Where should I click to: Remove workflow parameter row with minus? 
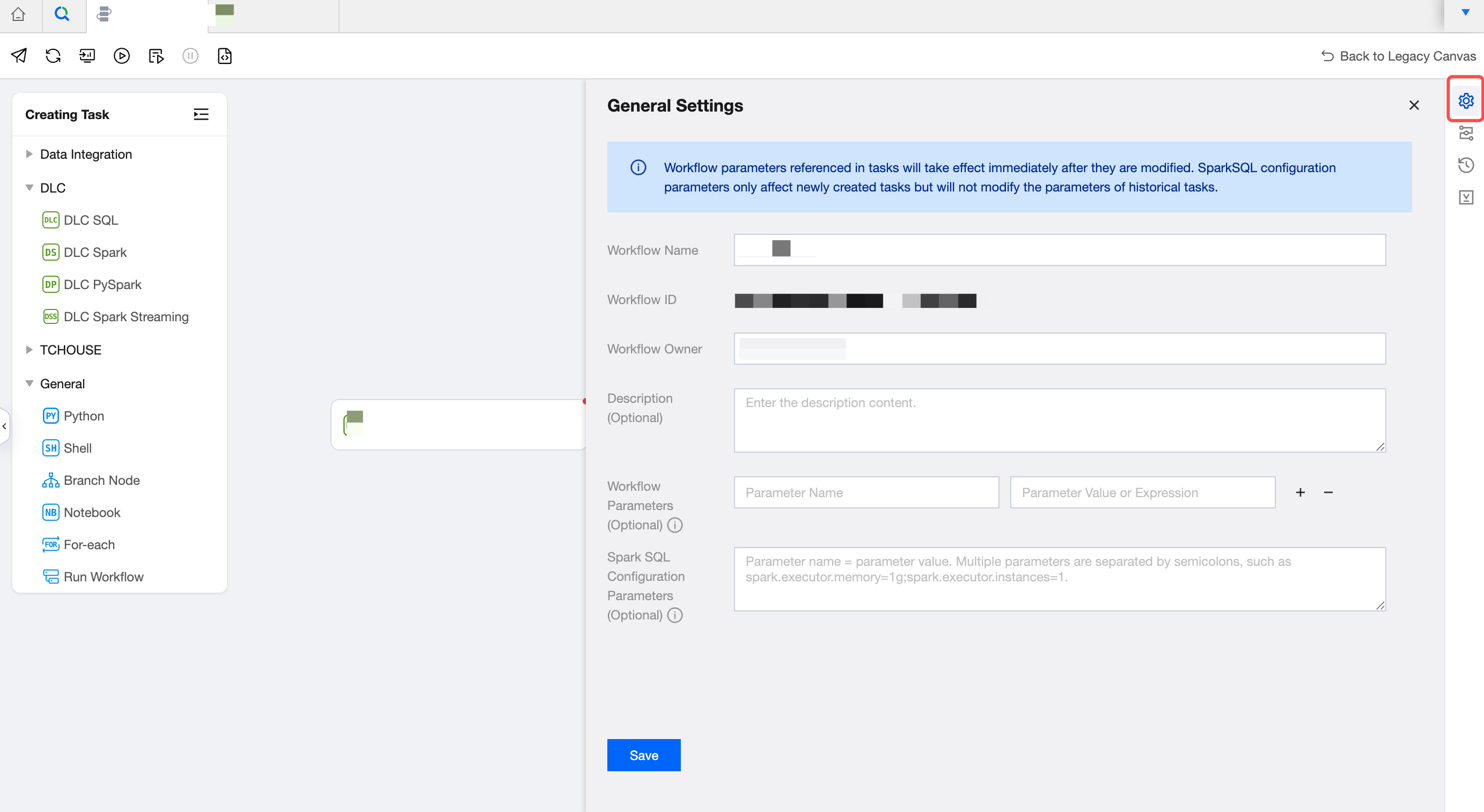pos(1328,492)
